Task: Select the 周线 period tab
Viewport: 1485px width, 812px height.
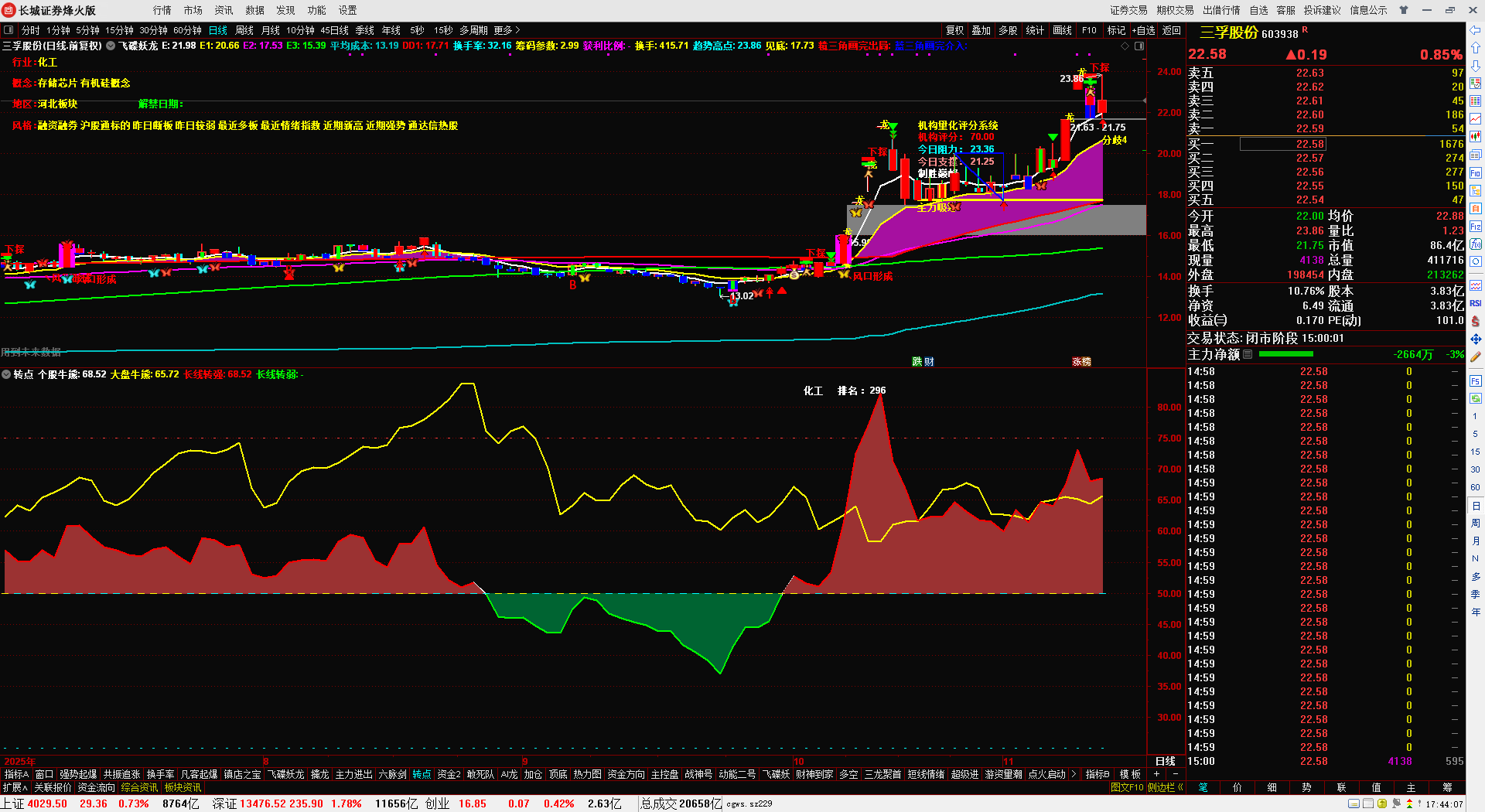Action: (x=244, y=30)
